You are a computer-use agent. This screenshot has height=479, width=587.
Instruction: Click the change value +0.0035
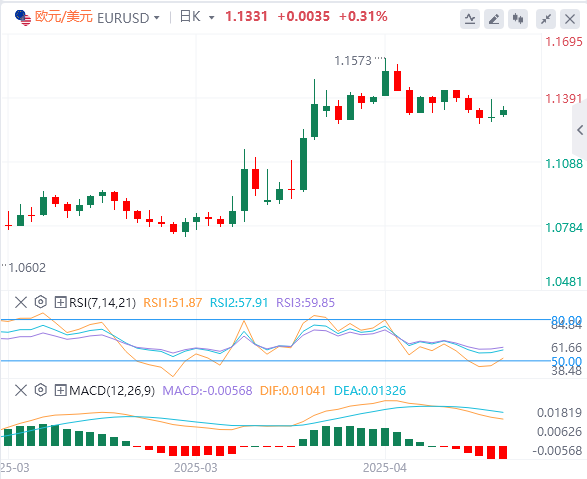304,16
